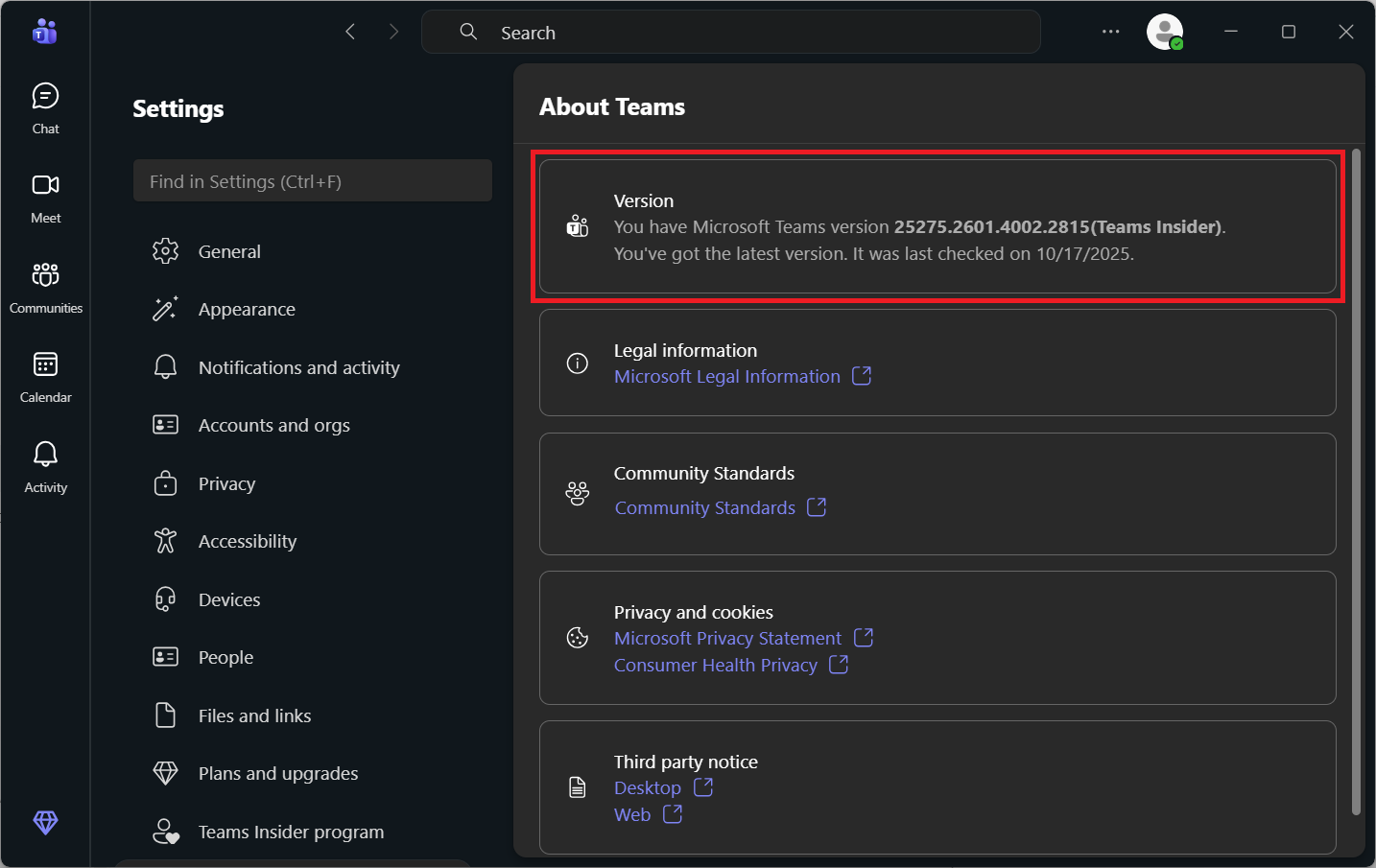This screenshot has height=868, width=1376.
Task: Click the About Teams vertical scrollbar
Action: 1356,480
